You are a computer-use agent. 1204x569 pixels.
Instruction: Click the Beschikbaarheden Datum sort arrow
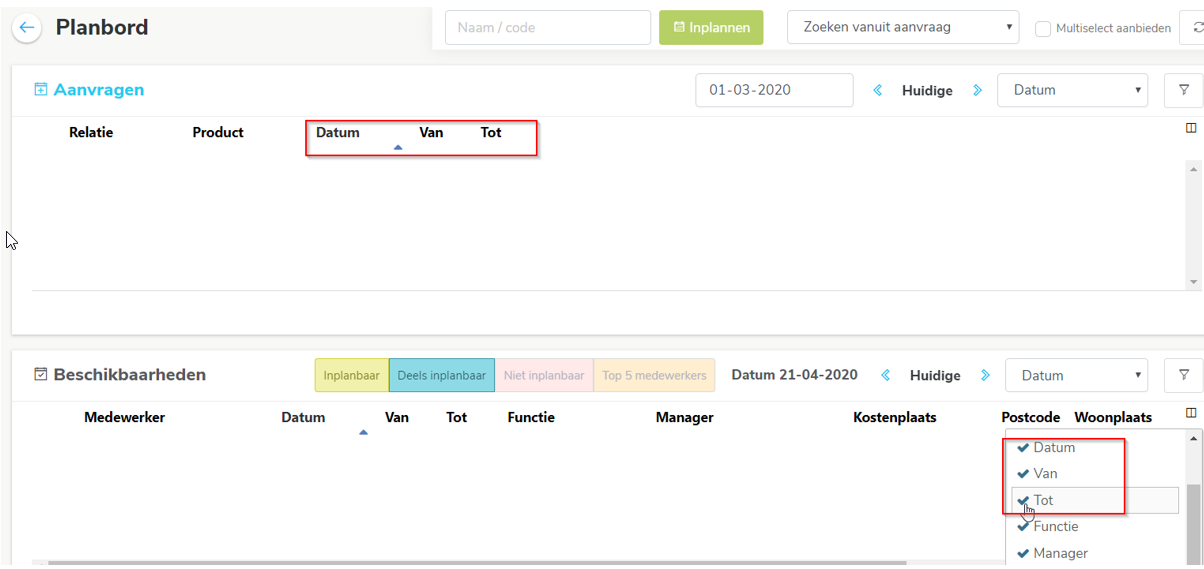[x=363, y=432]
